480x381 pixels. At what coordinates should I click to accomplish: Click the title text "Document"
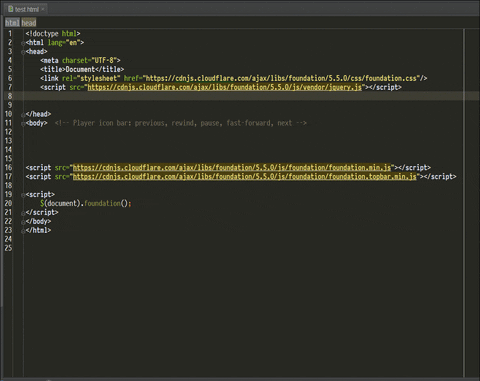[80, 69]
